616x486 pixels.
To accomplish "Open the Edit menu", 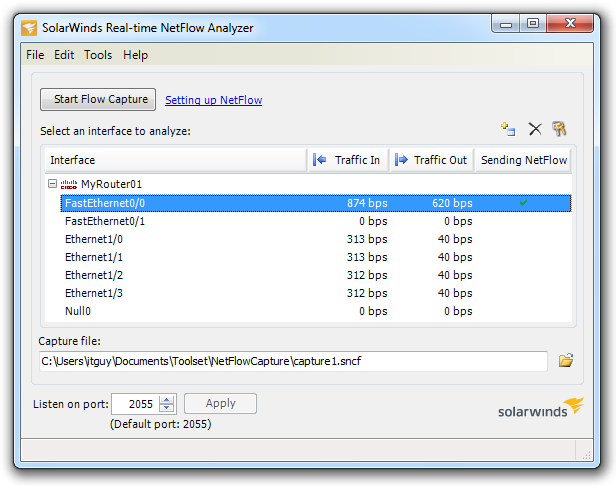I will (x=64, y=55).
